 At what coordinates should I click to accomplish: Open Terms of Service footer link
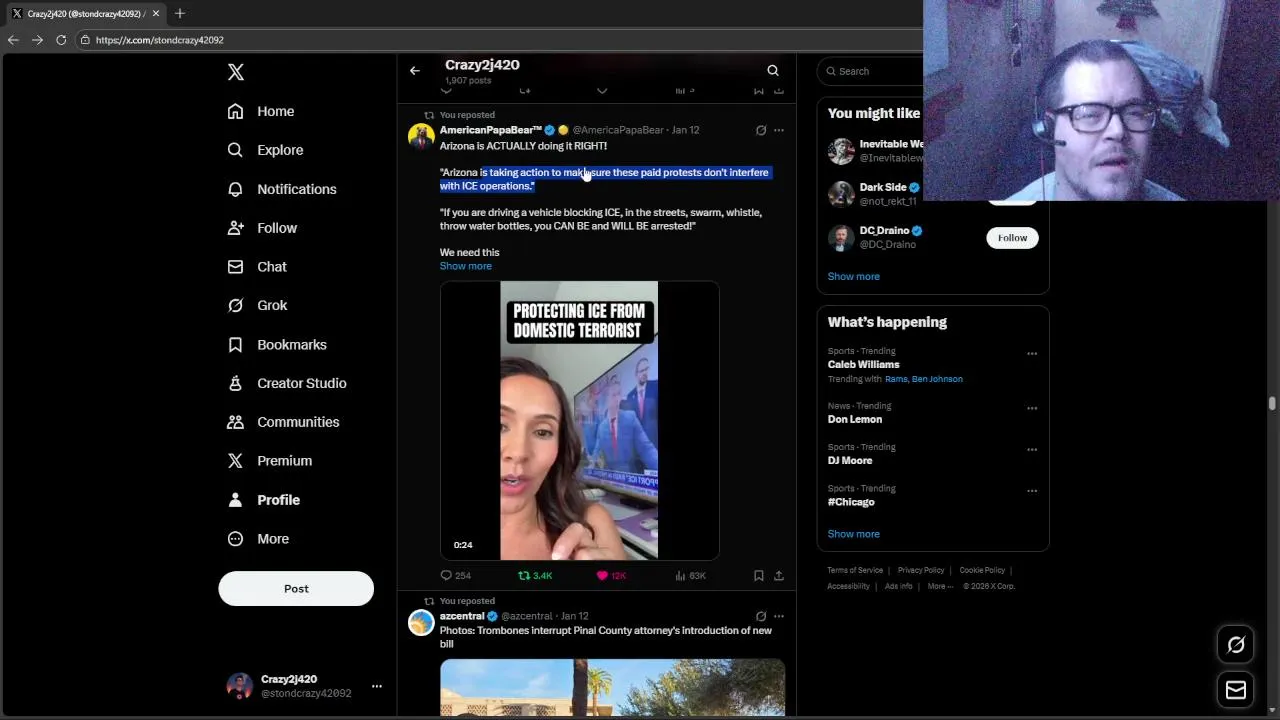855,570
